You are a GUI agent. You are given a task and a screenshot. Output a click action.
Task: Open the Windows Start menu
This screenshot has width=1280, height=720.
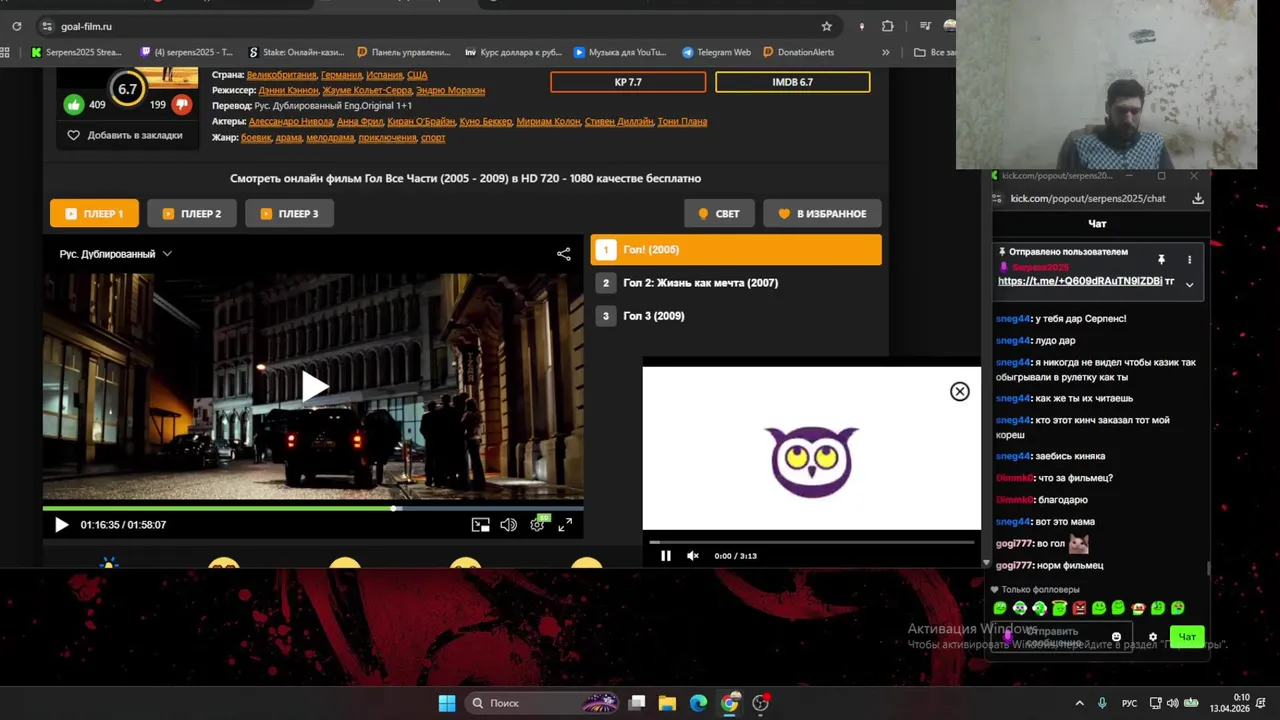447,703
